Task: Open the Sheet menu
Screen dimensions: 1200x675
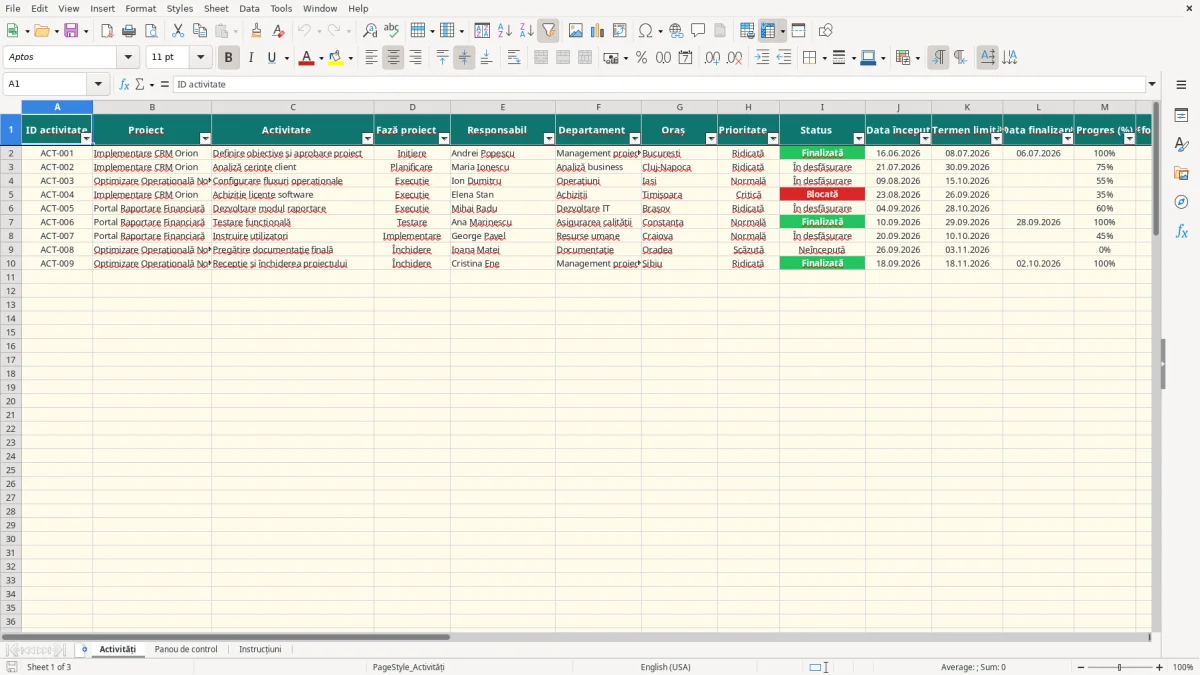Action: [x=216, y=8]
